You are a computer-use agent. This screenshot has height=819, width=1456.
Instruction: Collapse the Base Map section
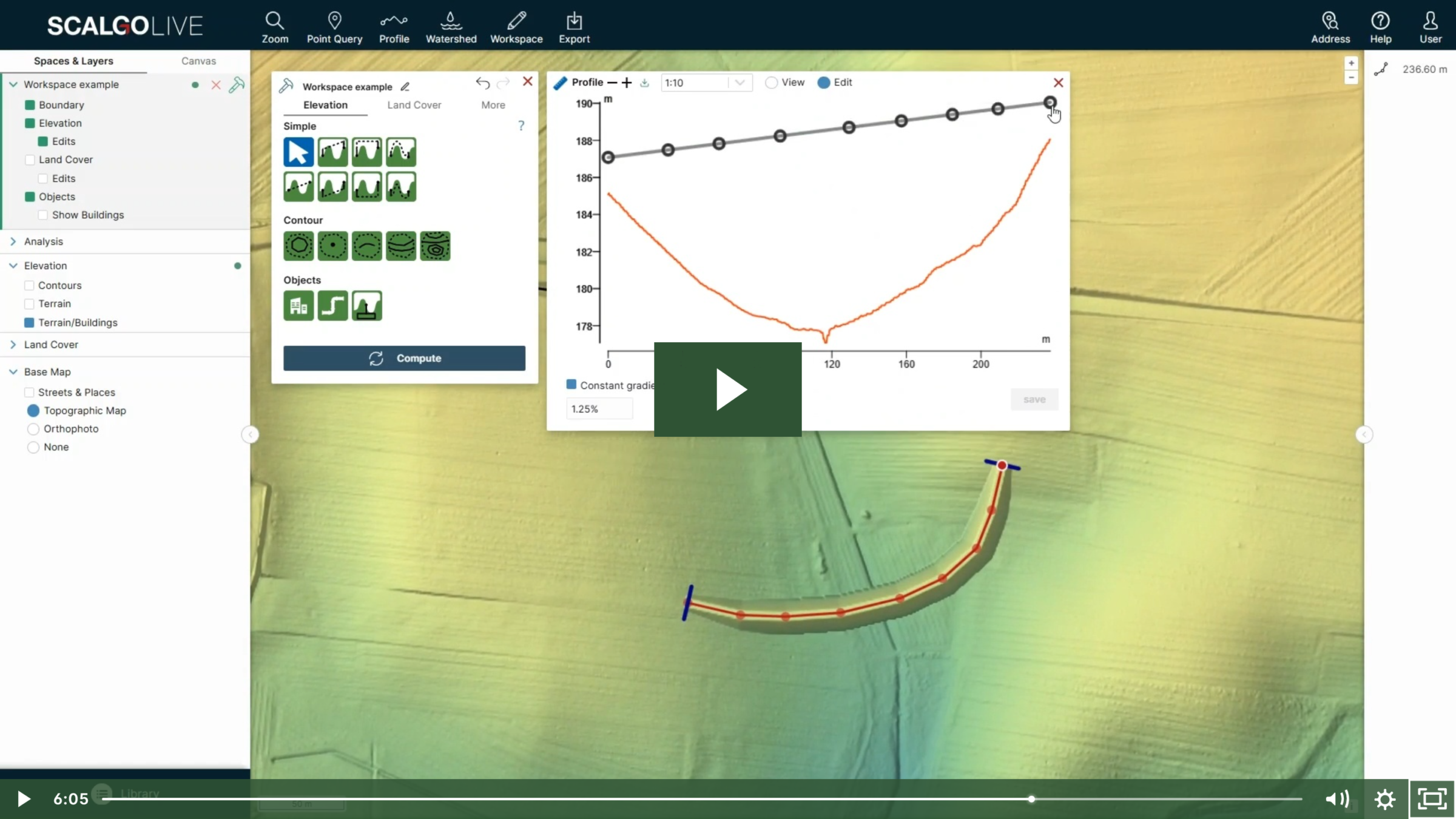13,372
